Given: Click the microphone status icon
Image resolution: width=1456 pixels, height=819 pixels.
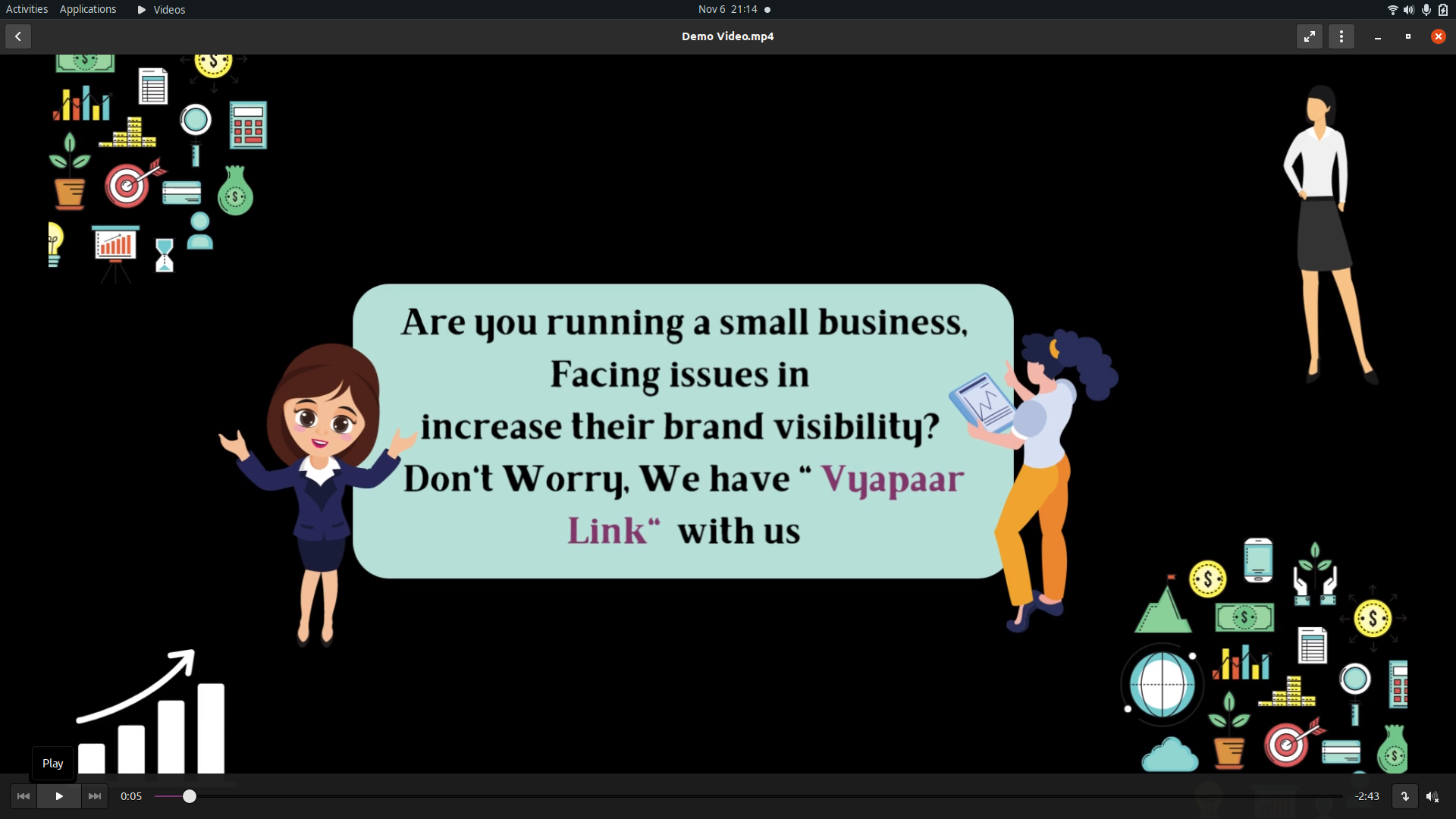Looking at the screenshot, I should 1426,10.
